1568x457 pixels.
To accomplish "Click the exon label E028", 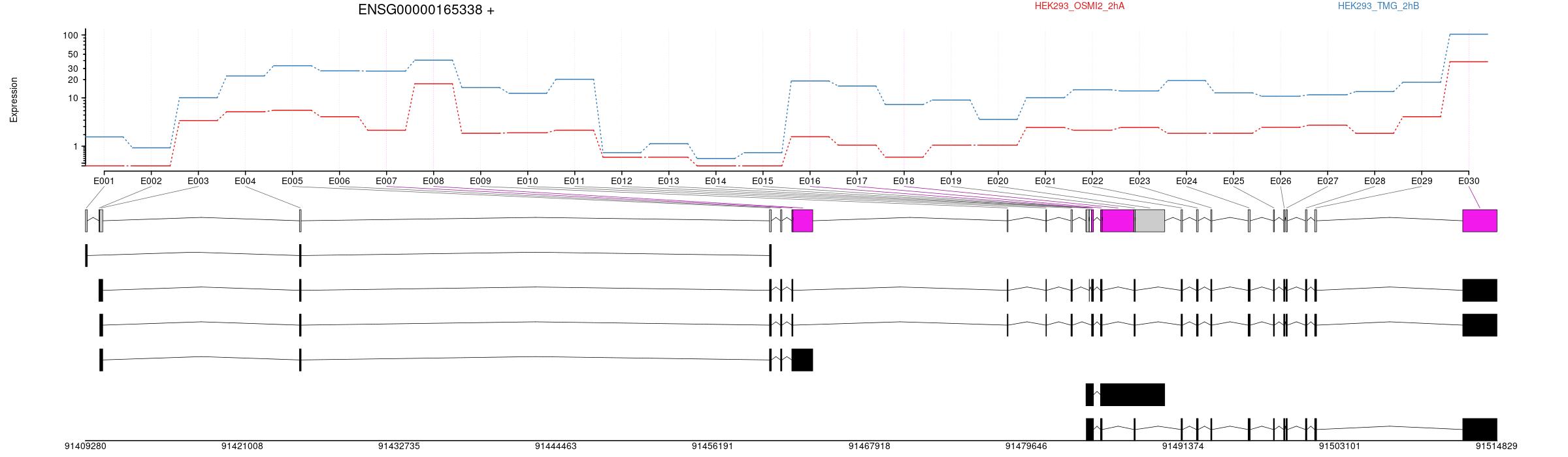I will point(1375,181).
